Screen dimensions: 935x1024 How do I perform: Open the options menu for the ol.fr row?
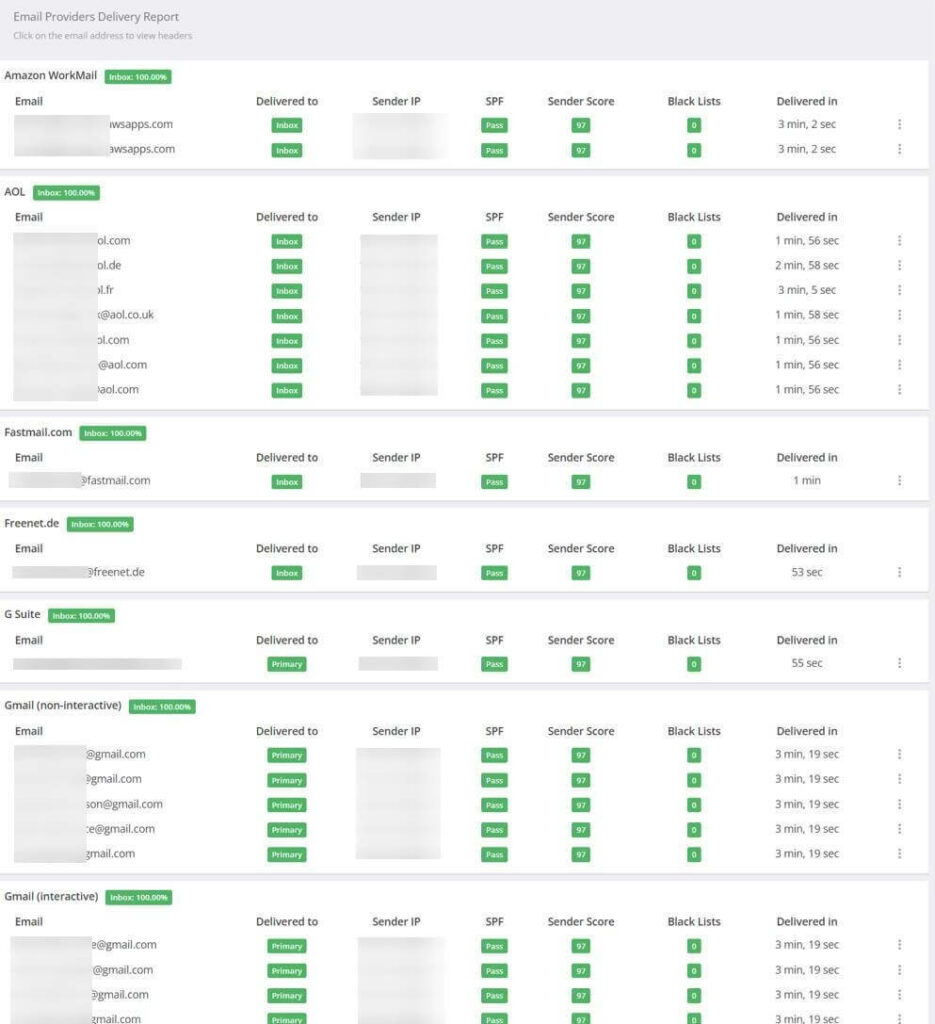click(x=899, y=290)
